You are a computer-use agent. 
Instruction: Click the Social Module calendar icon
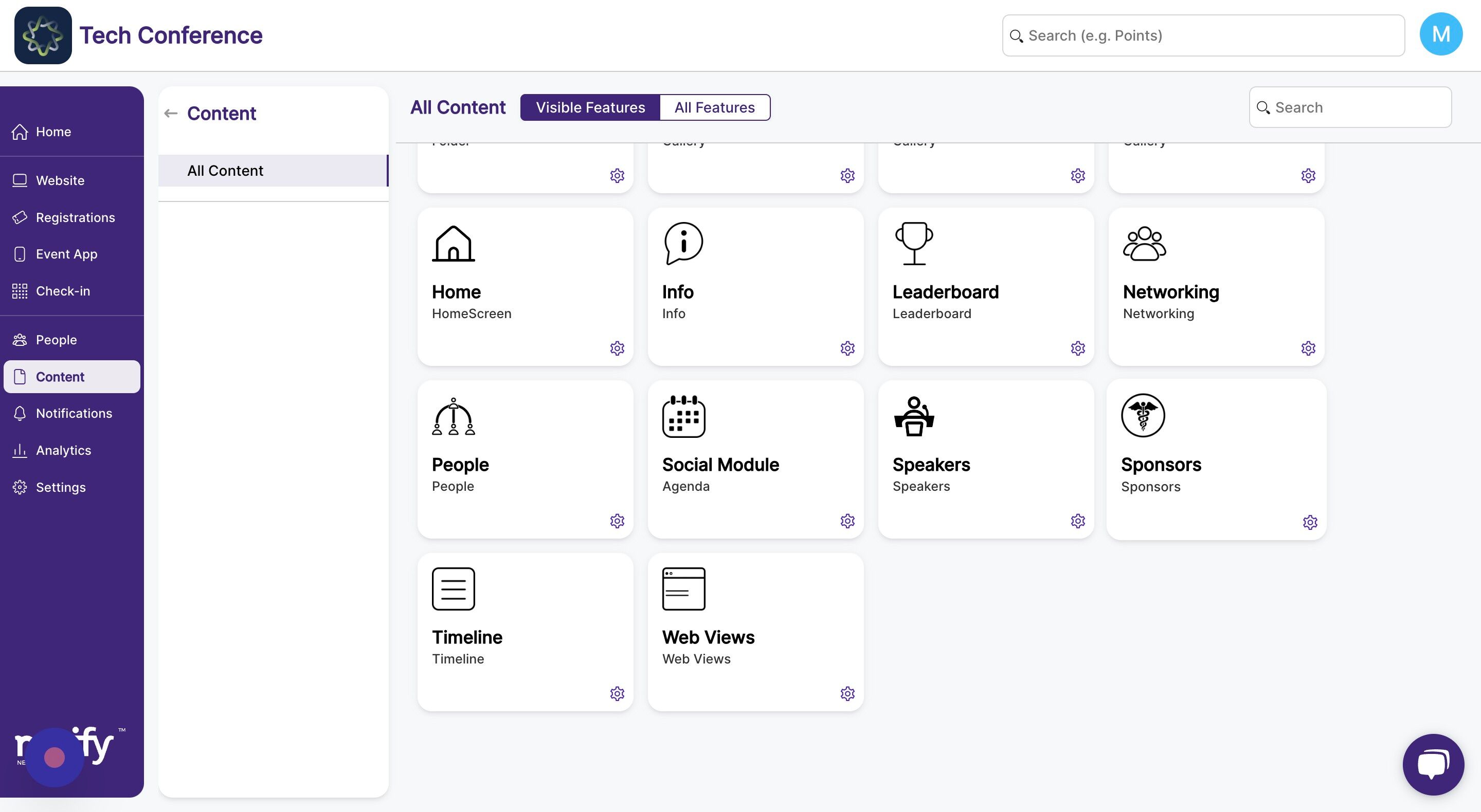(683, 416)
